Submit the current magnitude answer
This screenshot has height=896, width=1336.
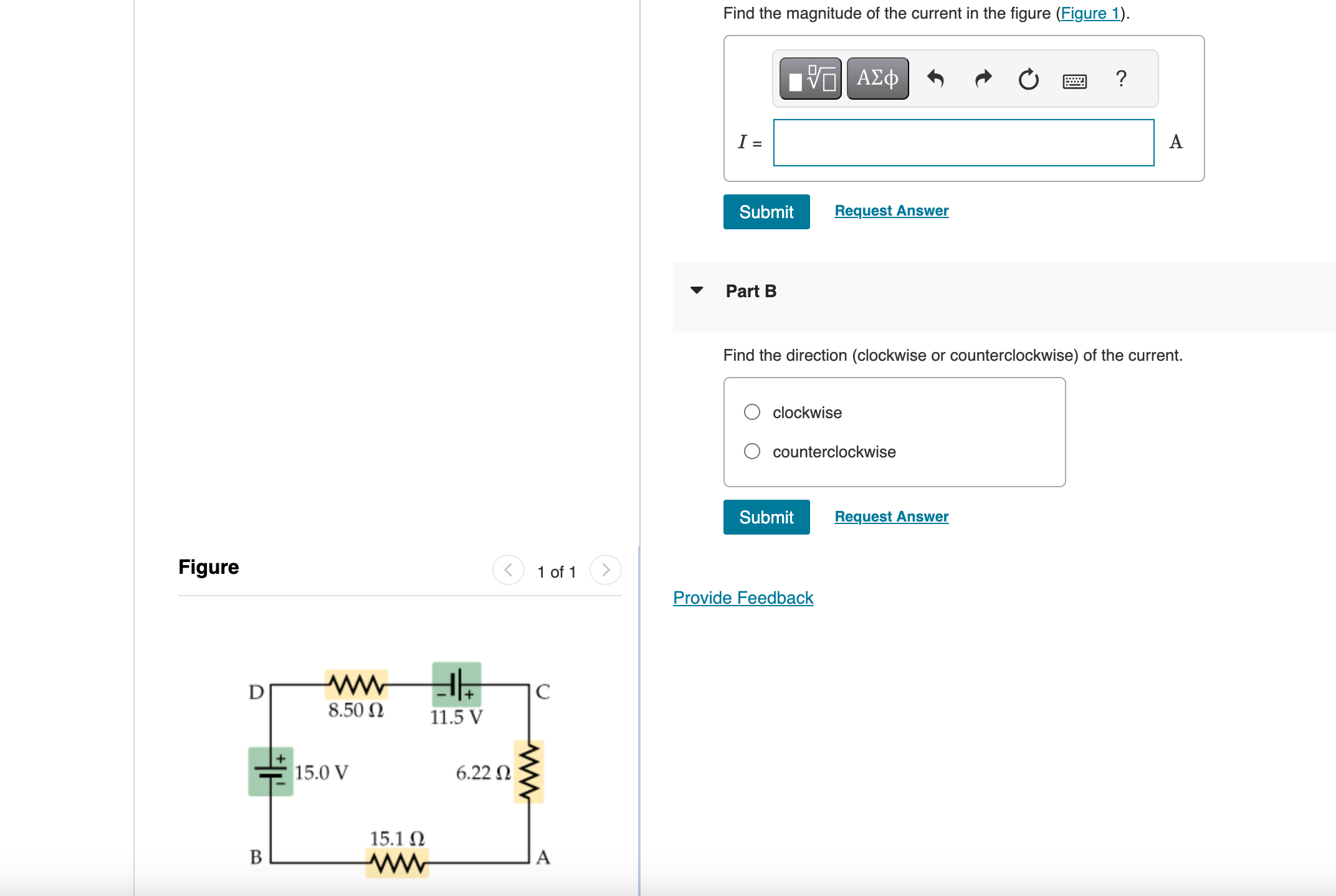[766, 212]
